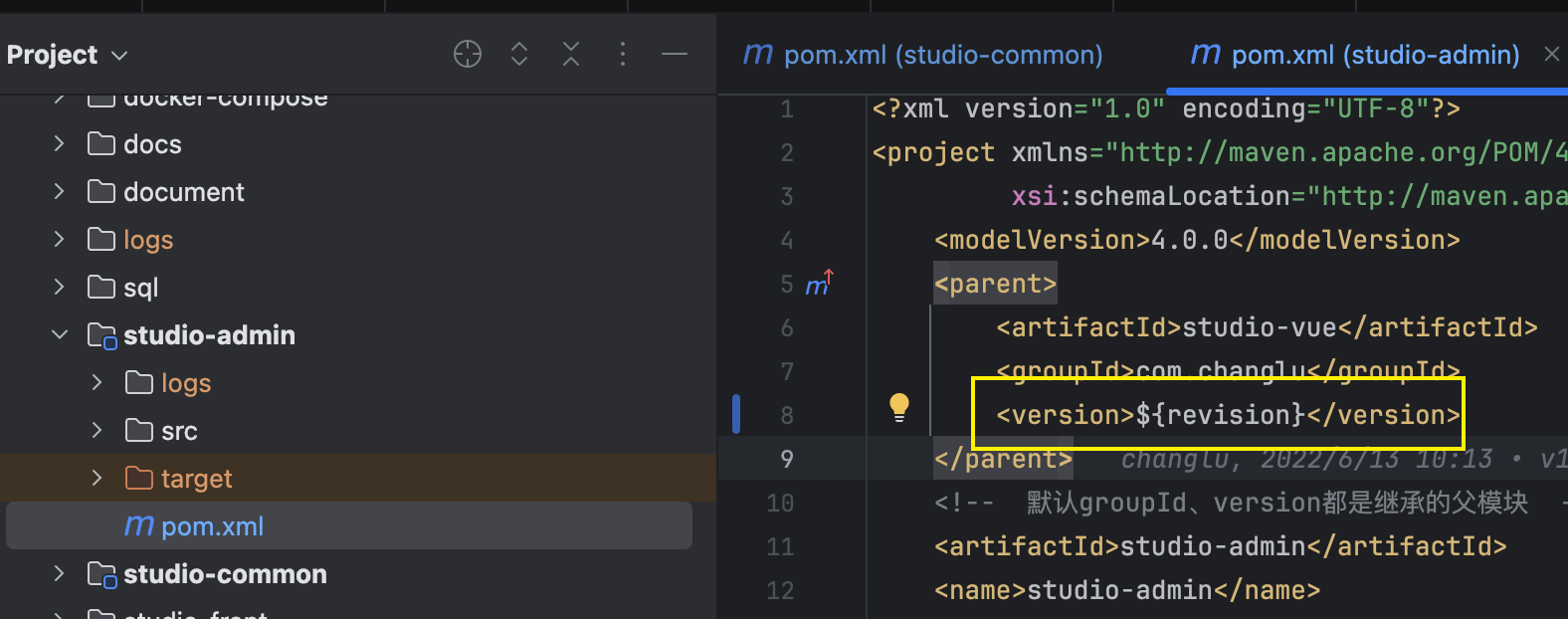Click the Maven icon beside pom.xml in tree
1568x619 pixels.
coord(138,525)
